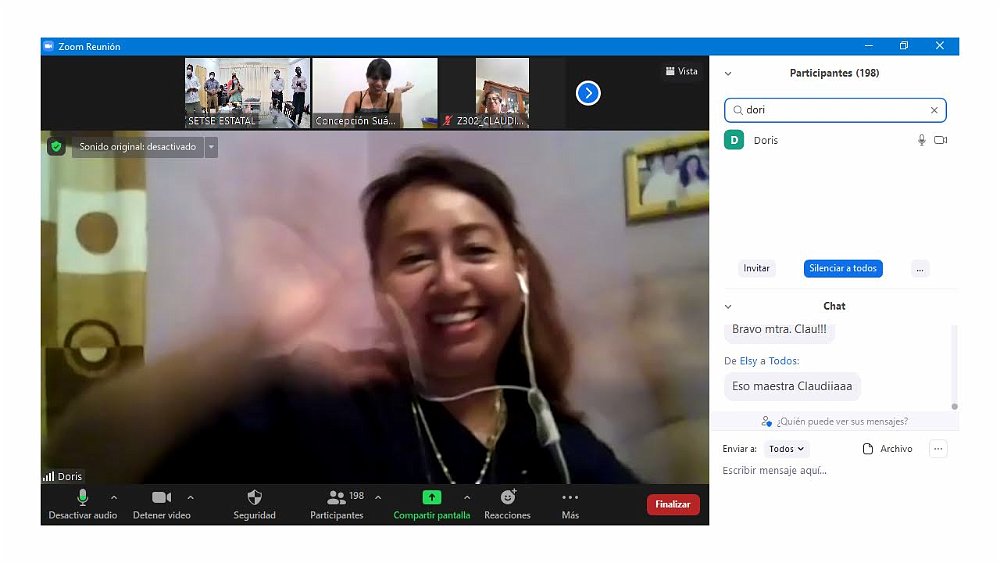This screenshot has width=1000, height=563.
Task: Clear the participant search field
Action: tap(934, 110)
